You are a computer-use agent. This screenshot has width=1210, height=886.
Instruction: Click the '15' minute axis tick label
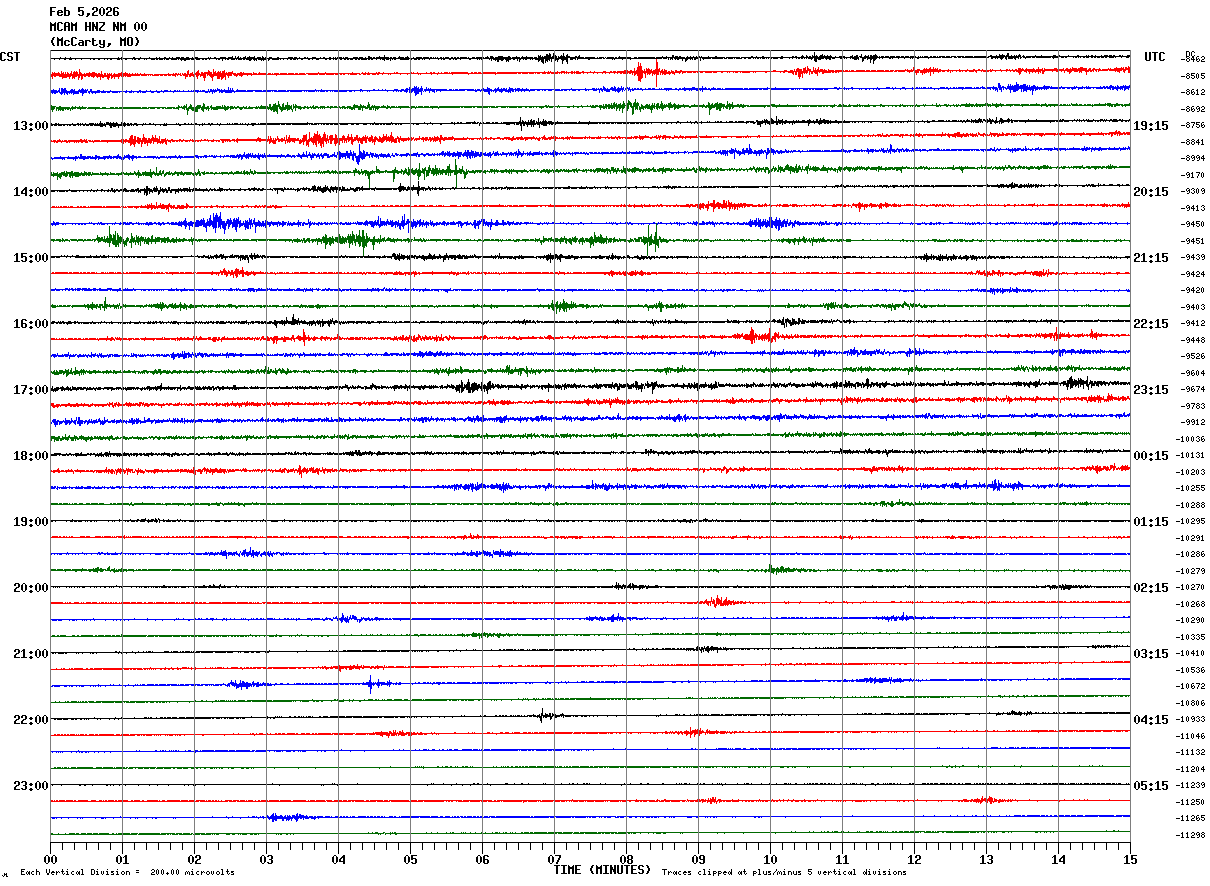click(x=1130, y=859)
